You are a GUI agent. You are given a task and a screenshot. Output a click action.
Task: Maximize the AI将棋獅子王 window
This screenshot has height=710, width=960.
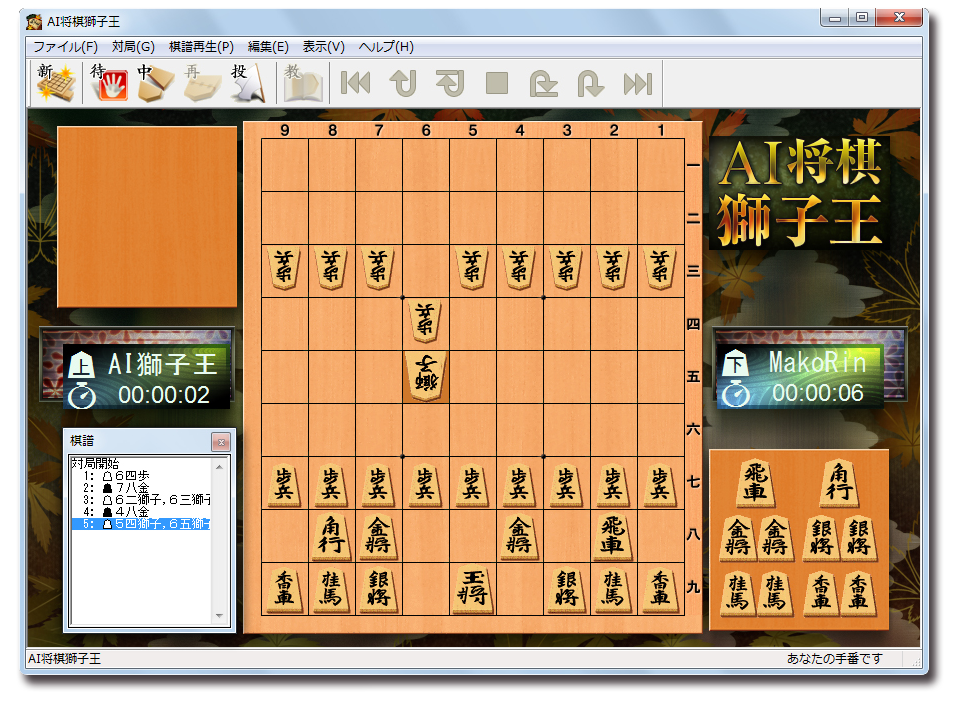click(862, 18)
